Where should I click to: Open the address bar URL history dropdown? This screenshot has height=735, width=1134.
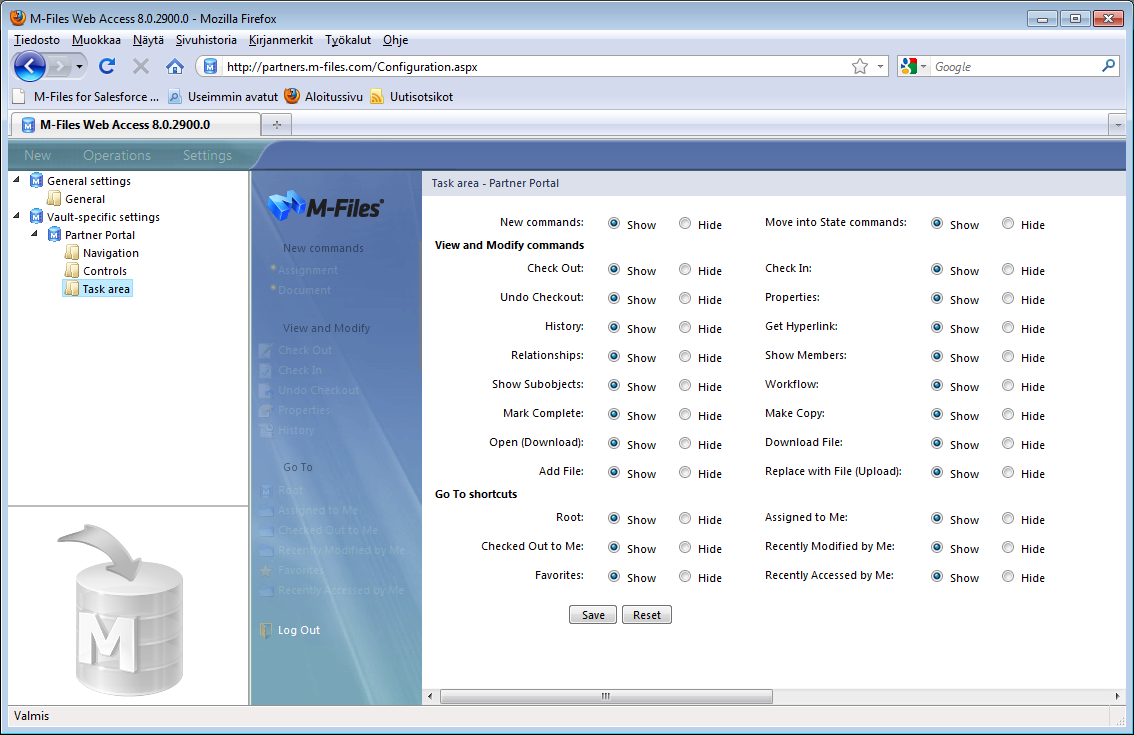click(x=880, y=67)
